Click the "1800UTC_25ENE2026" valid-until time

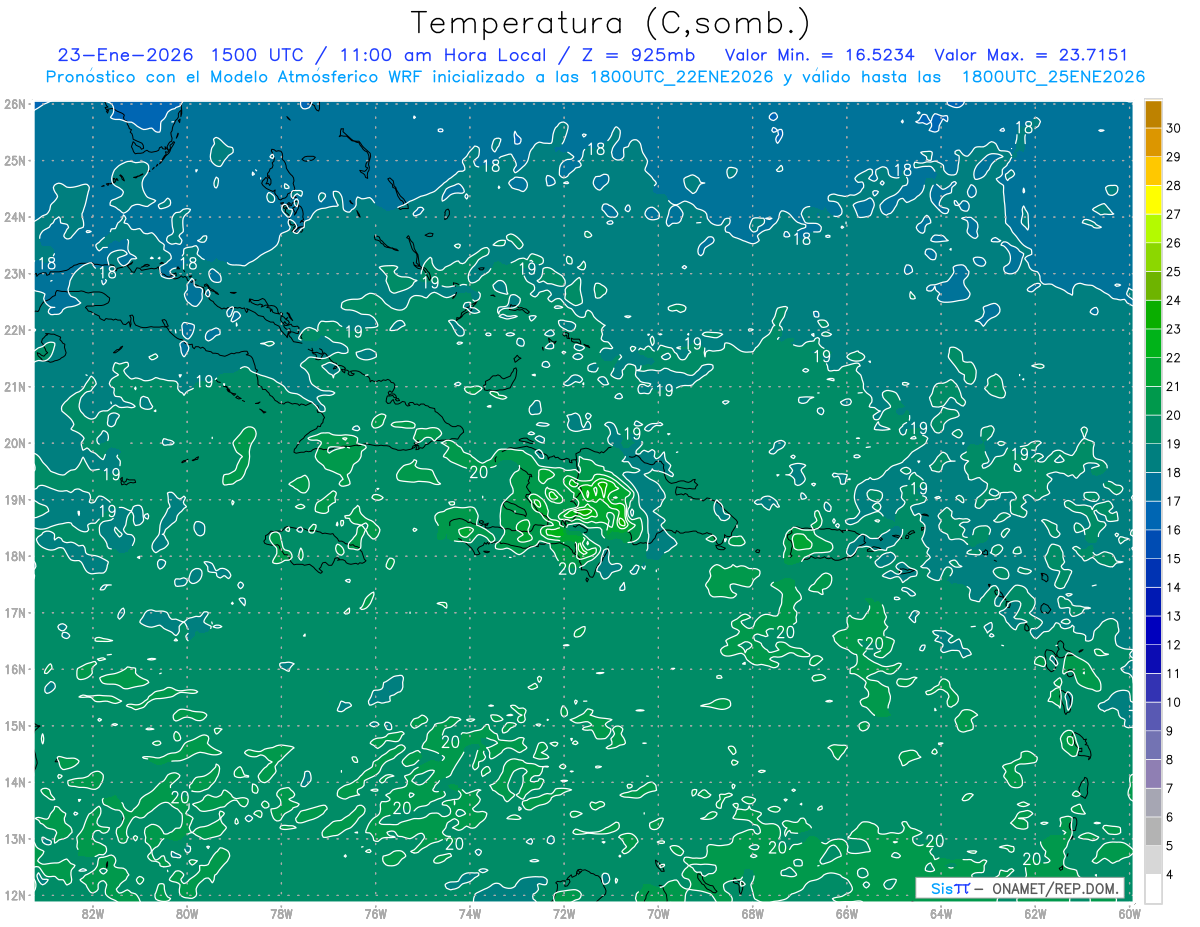click(x=1053, y=77)
